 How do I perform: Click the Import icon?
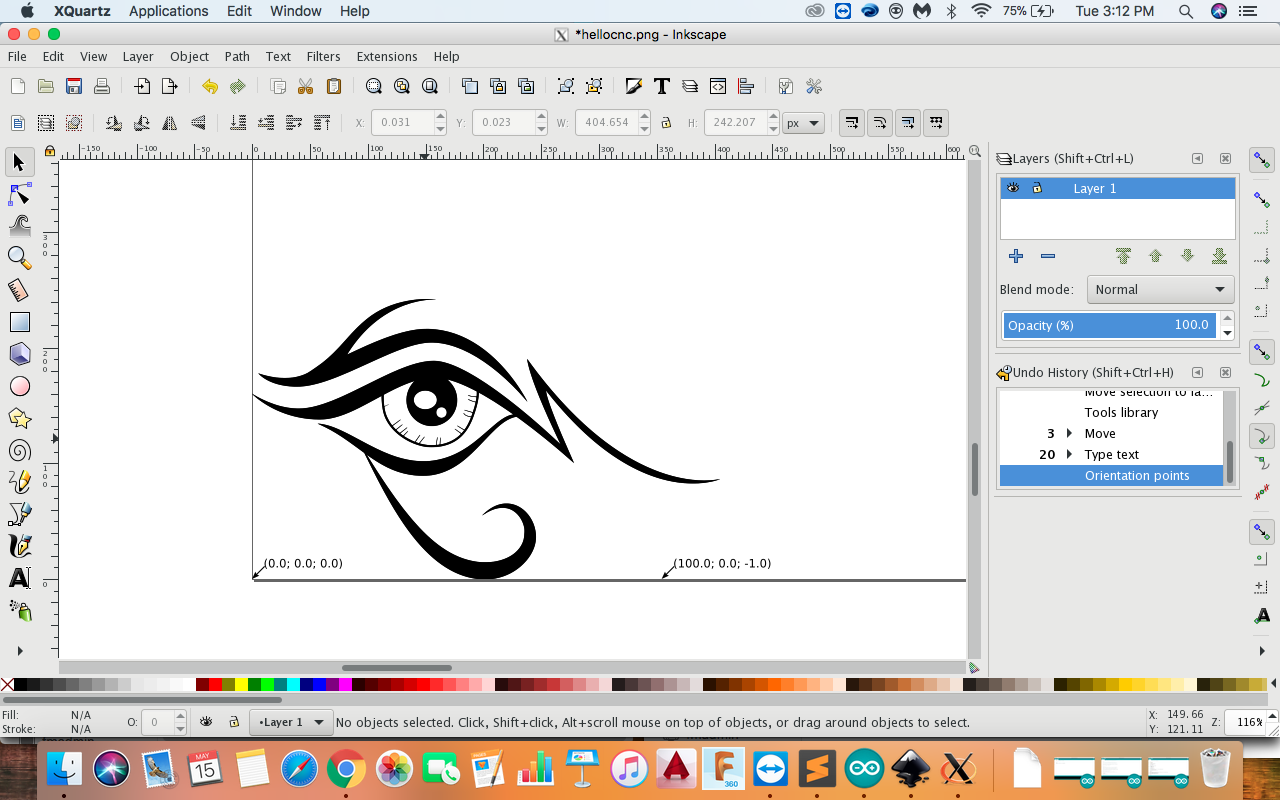point(142,86)
